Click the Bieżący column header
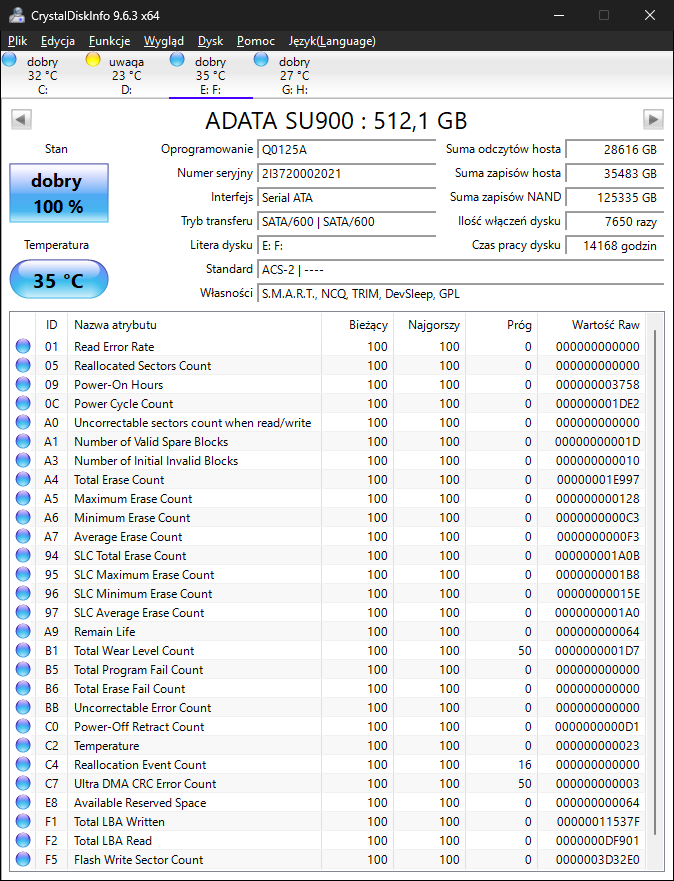 [x=357, y=325]
